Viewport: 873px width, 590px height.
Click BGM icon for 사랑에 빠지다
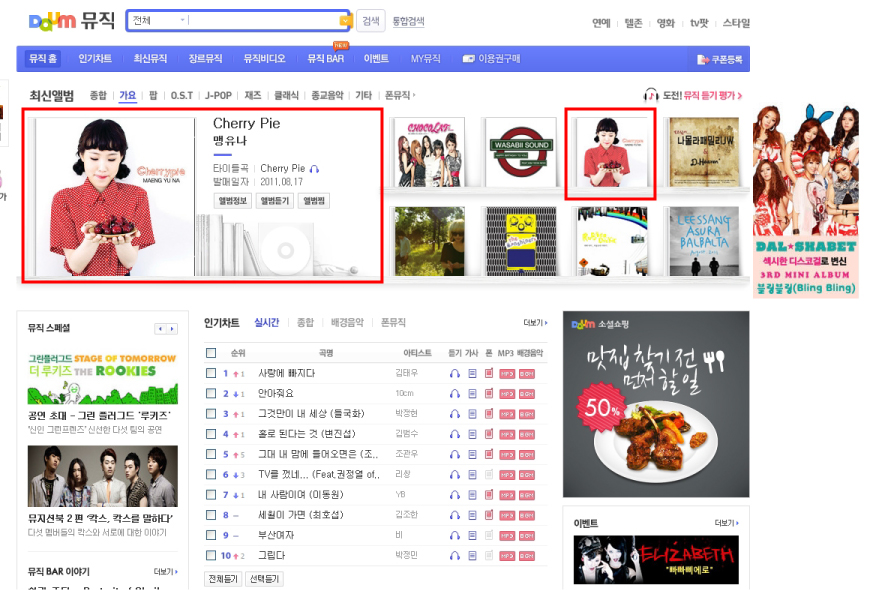(527, 374)
